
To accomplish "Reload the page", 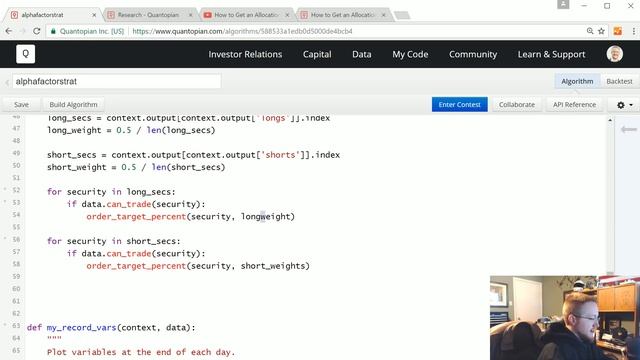I will pos(37,31).
